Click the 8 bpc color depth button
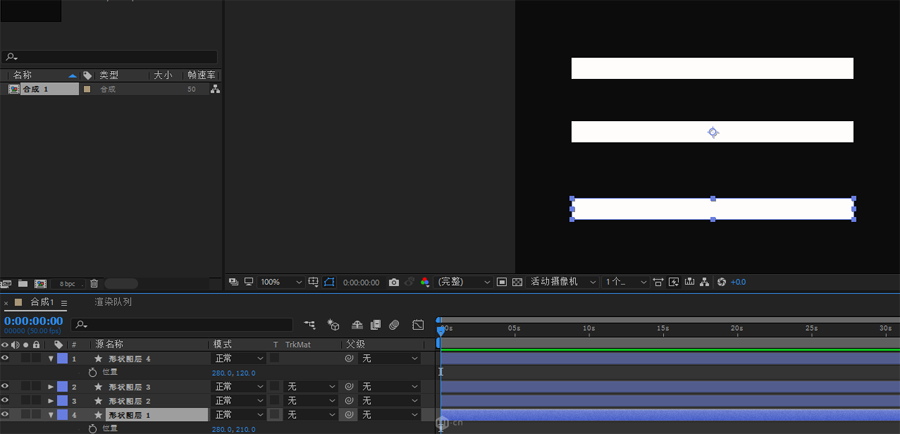The height and width of the screenshot is (434, 900). point(66,284)
